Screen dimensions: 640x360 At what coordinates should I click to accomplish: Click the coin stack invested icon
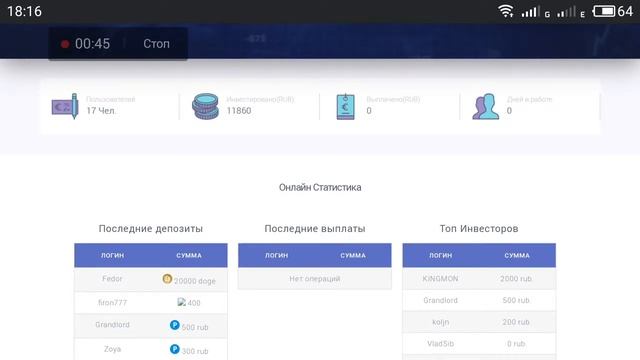[205, 106]
